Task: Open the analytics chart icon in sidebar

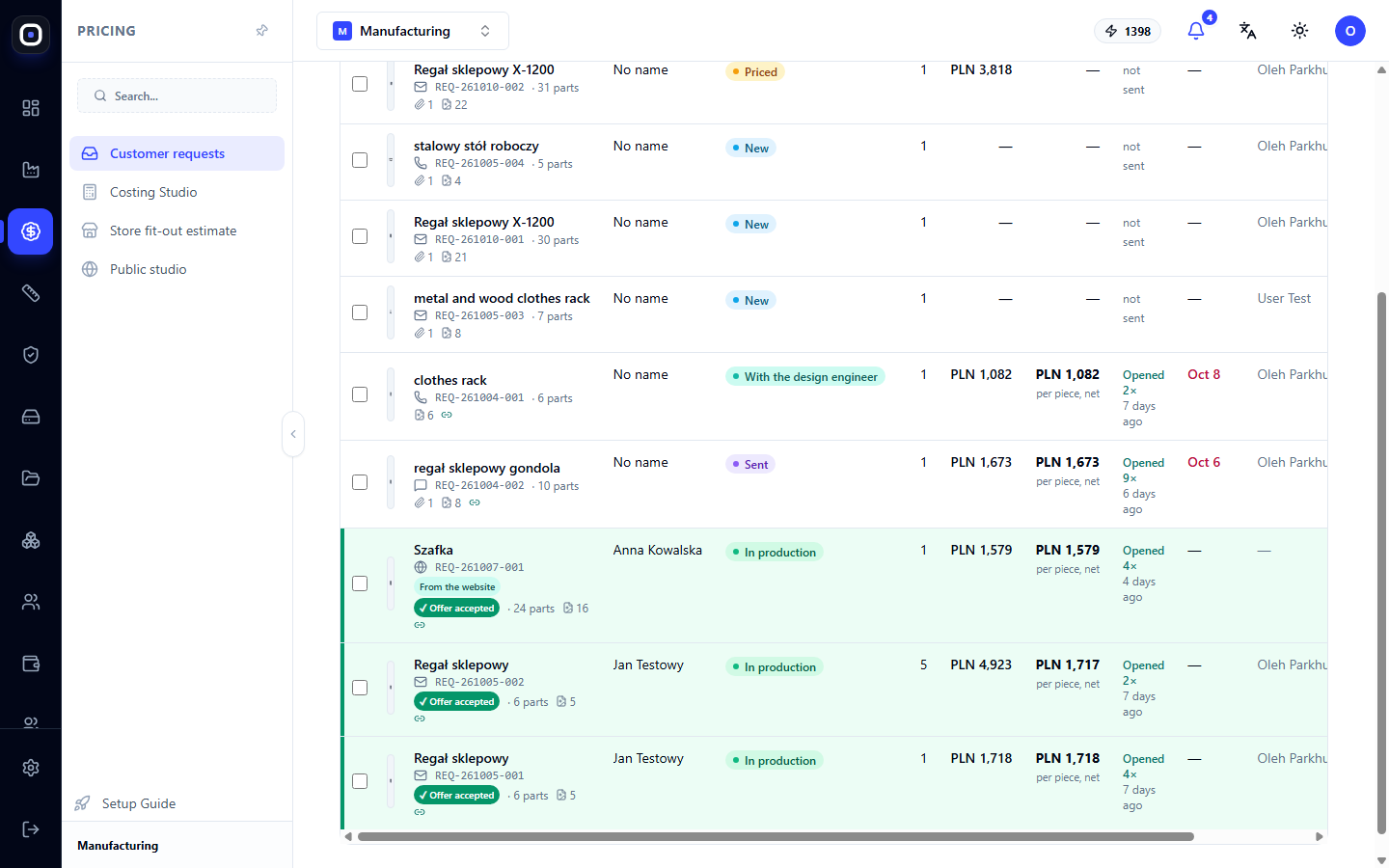Action: (x=31, y=170)
